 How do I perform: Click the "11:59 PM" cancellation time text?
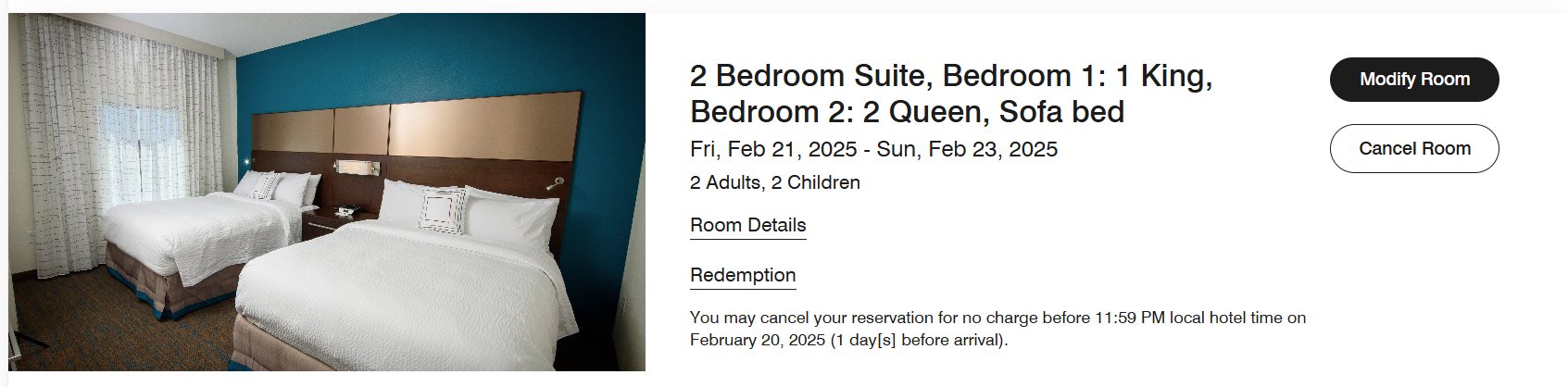click(1129, 318)
